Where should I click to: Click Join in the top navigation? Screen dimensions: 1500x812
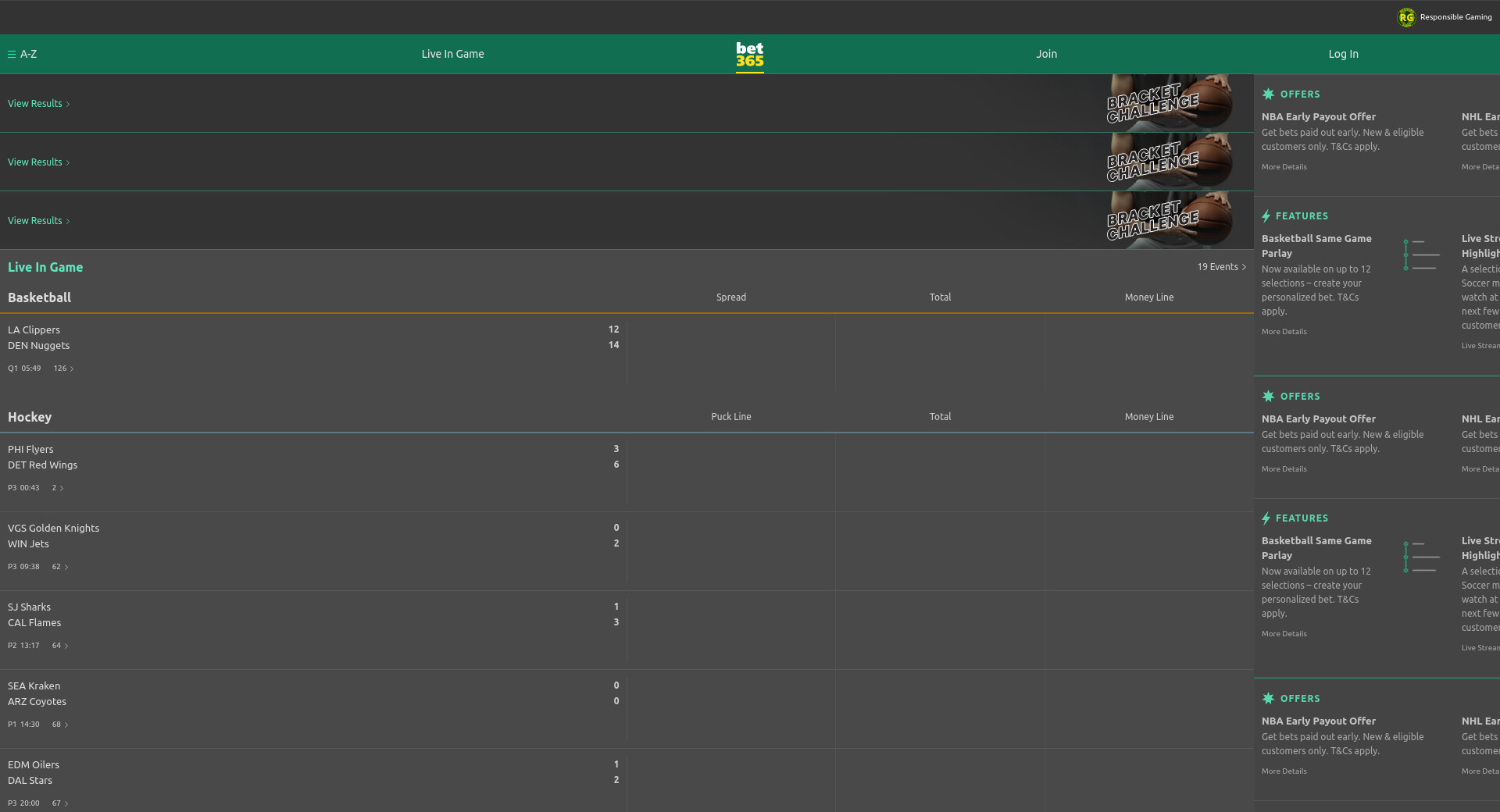tap(1046, 55)
